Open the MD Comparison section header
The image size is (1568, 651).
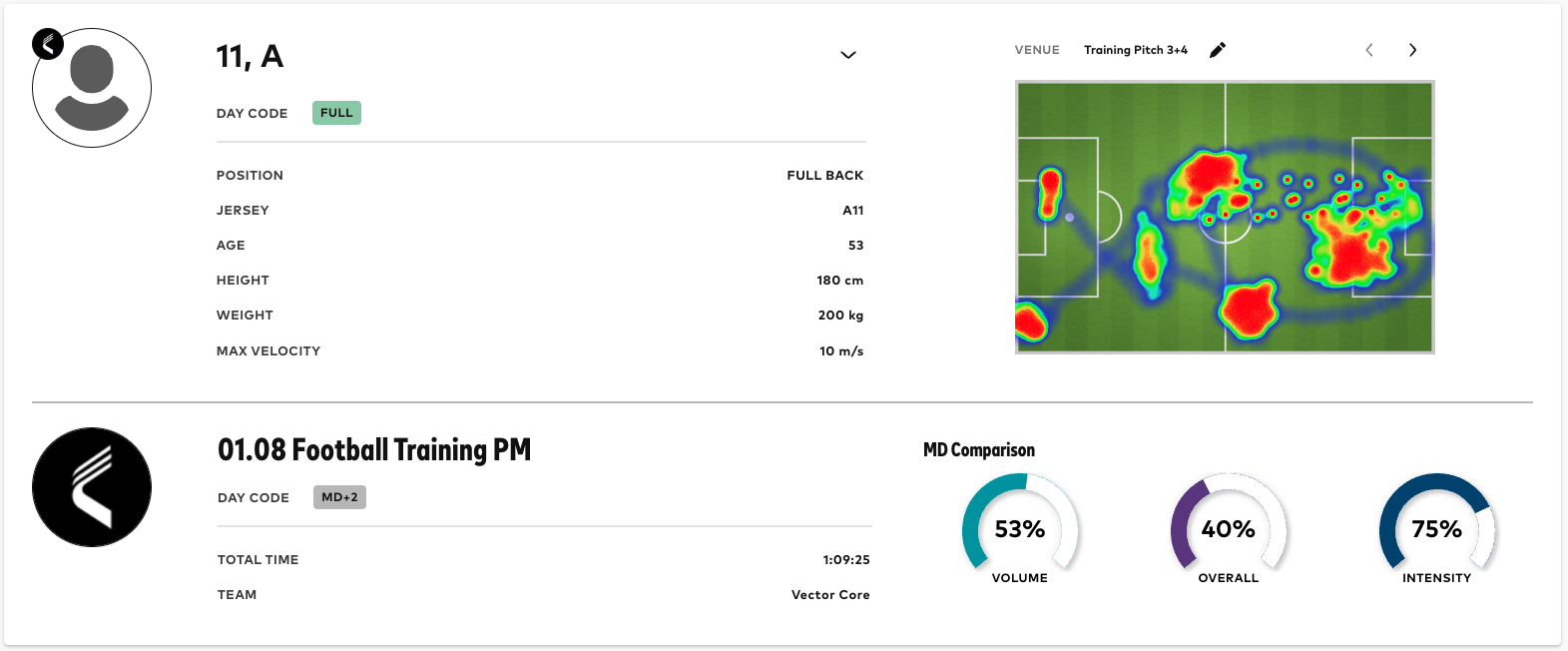(979, 449)
